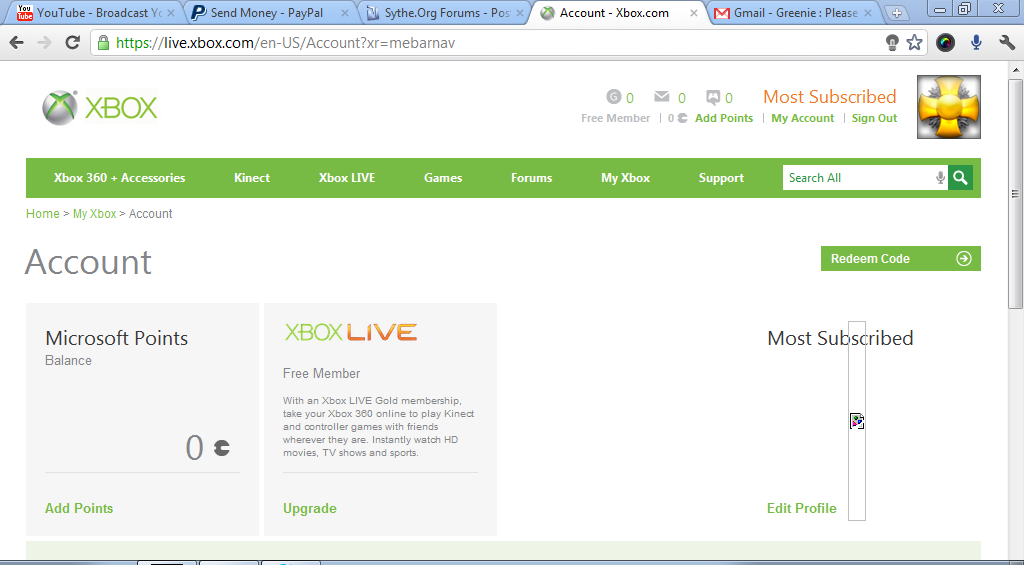
Task: Close the Send Money - PayPal tab
Action: pos(345,13)
